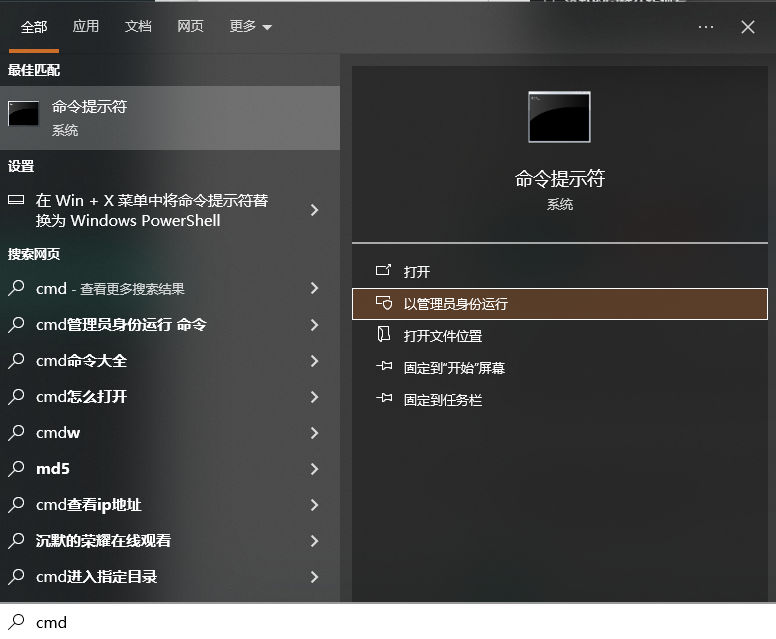Open the three-dots options menu

(x=706, y=27)
